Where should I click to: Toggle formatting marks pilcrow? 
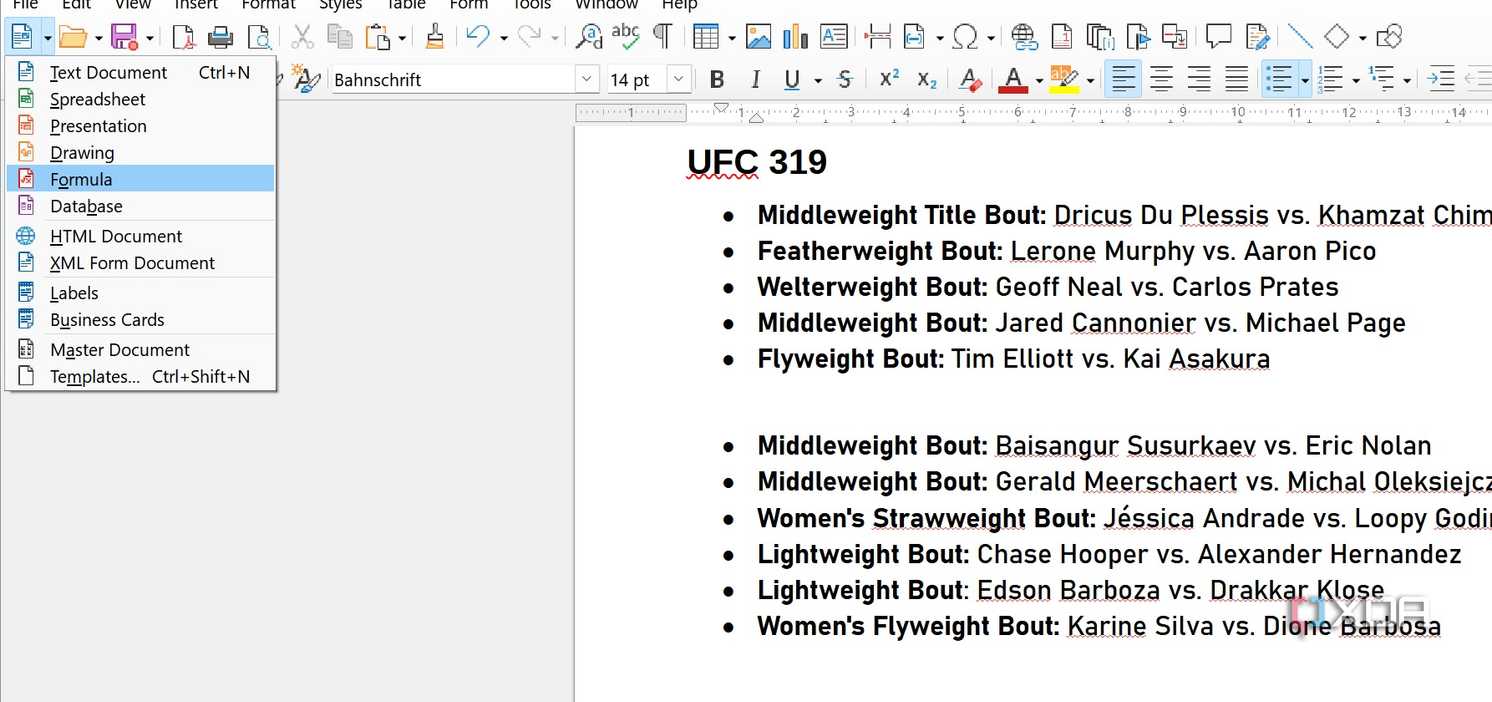coord(662,38)
